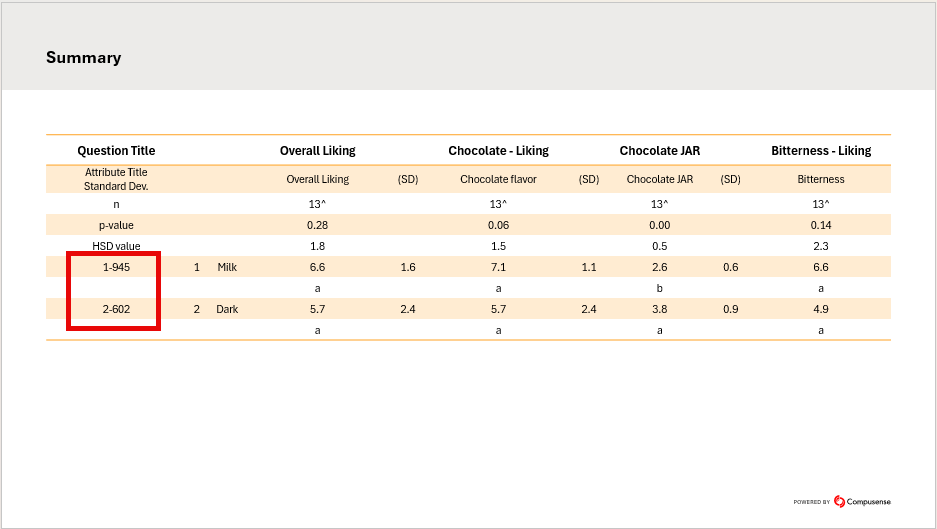Click the bold Overall Liking column header
The height and width of the screenshot is (529, 937).
click(x=317, y=151)
